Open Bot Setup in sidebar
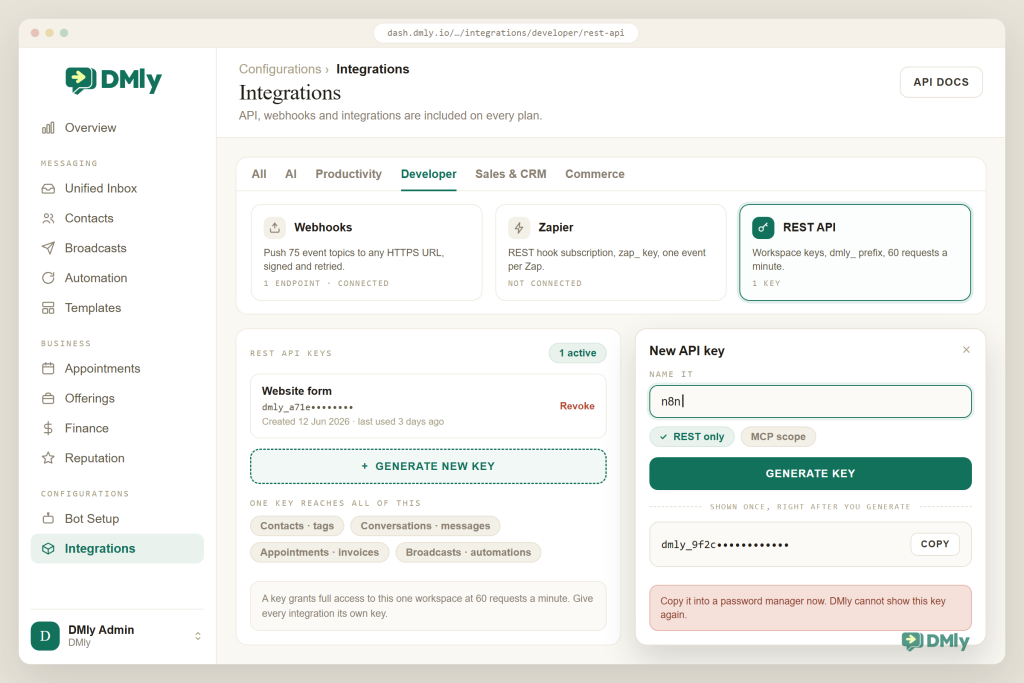Image resolution: width=1024 pixels, height=683 pixels. click(118, 518)
